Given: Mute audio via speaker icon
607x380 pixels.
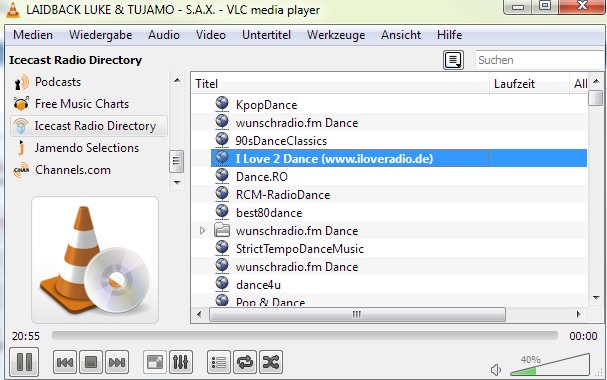Looking at the screenshot, I should (x=496, y=370).
